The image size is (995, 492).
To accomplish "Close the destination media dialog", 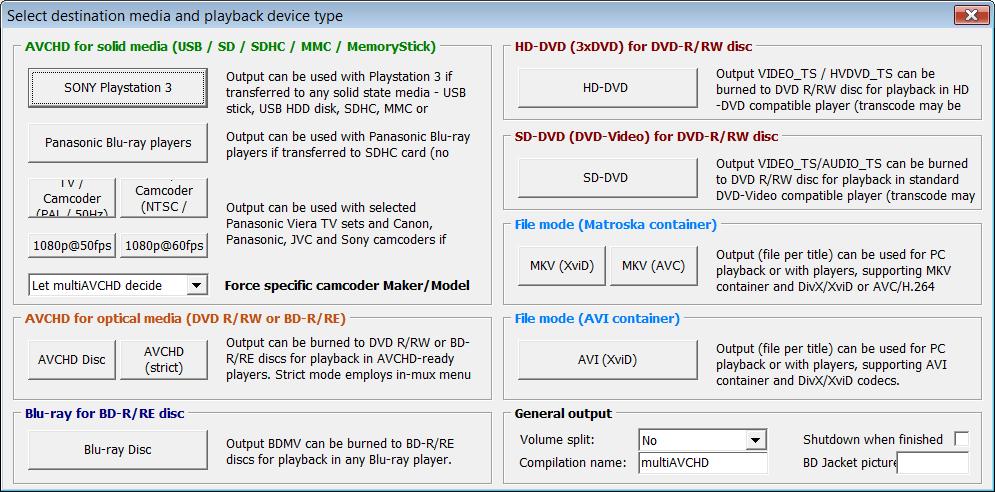I will (971, 15).
